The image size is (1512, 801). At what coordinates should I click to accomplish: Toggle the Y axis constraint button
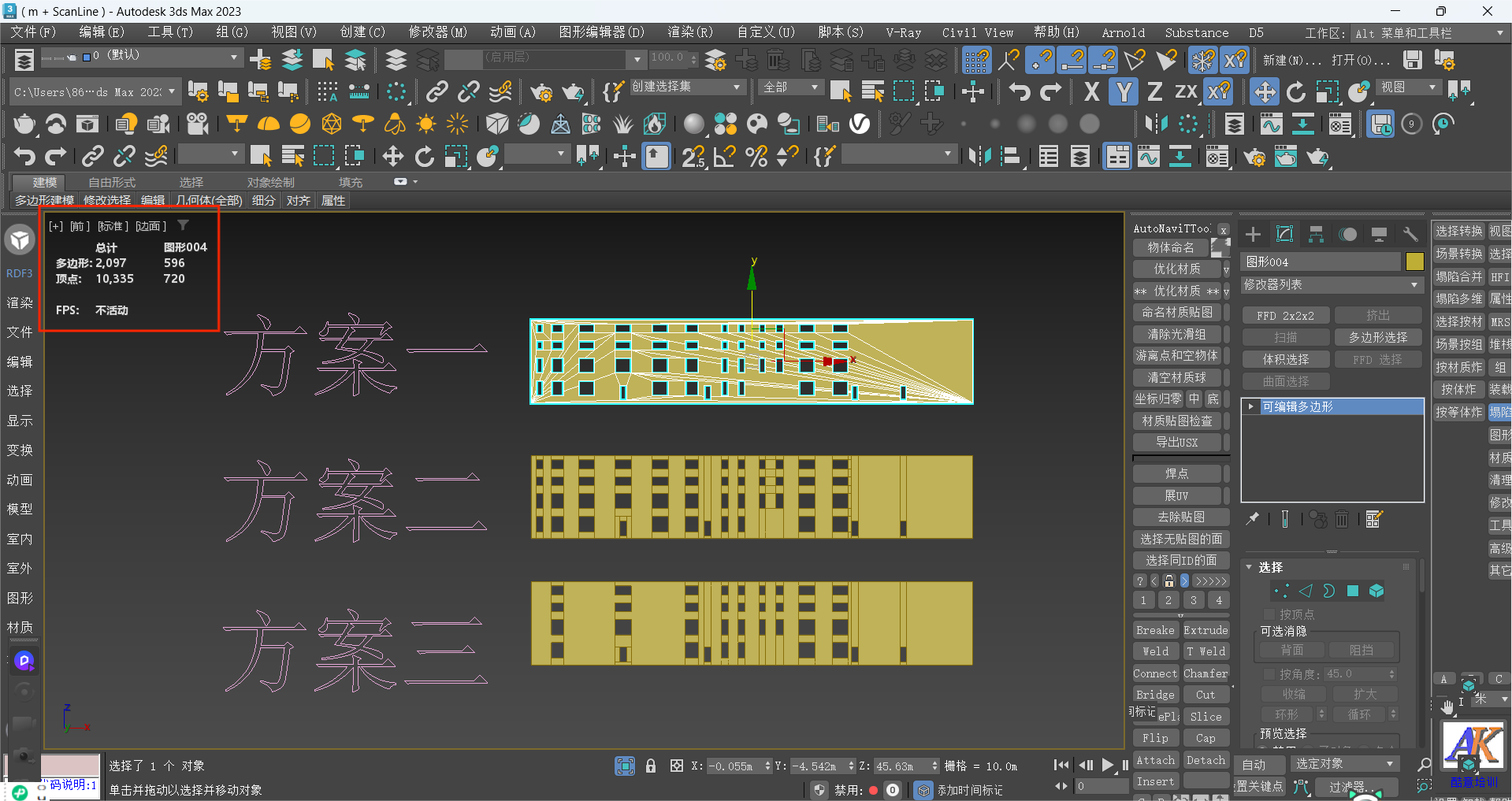pos(1124,92)
